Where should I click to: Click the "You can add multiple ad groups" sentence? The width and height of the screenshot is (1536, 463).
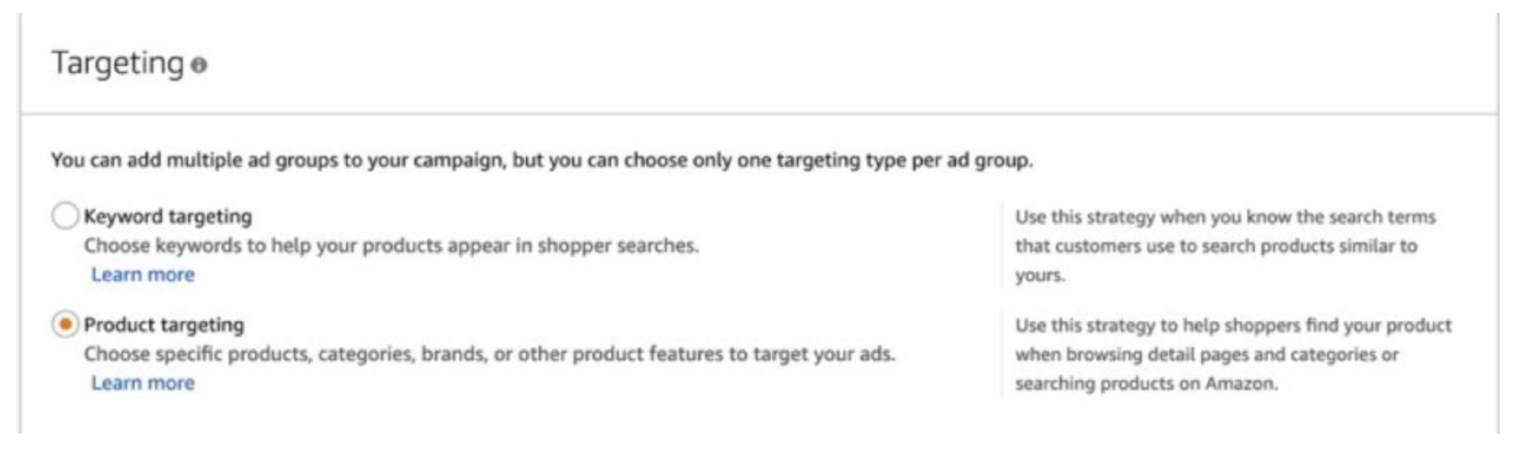[540, 161]
